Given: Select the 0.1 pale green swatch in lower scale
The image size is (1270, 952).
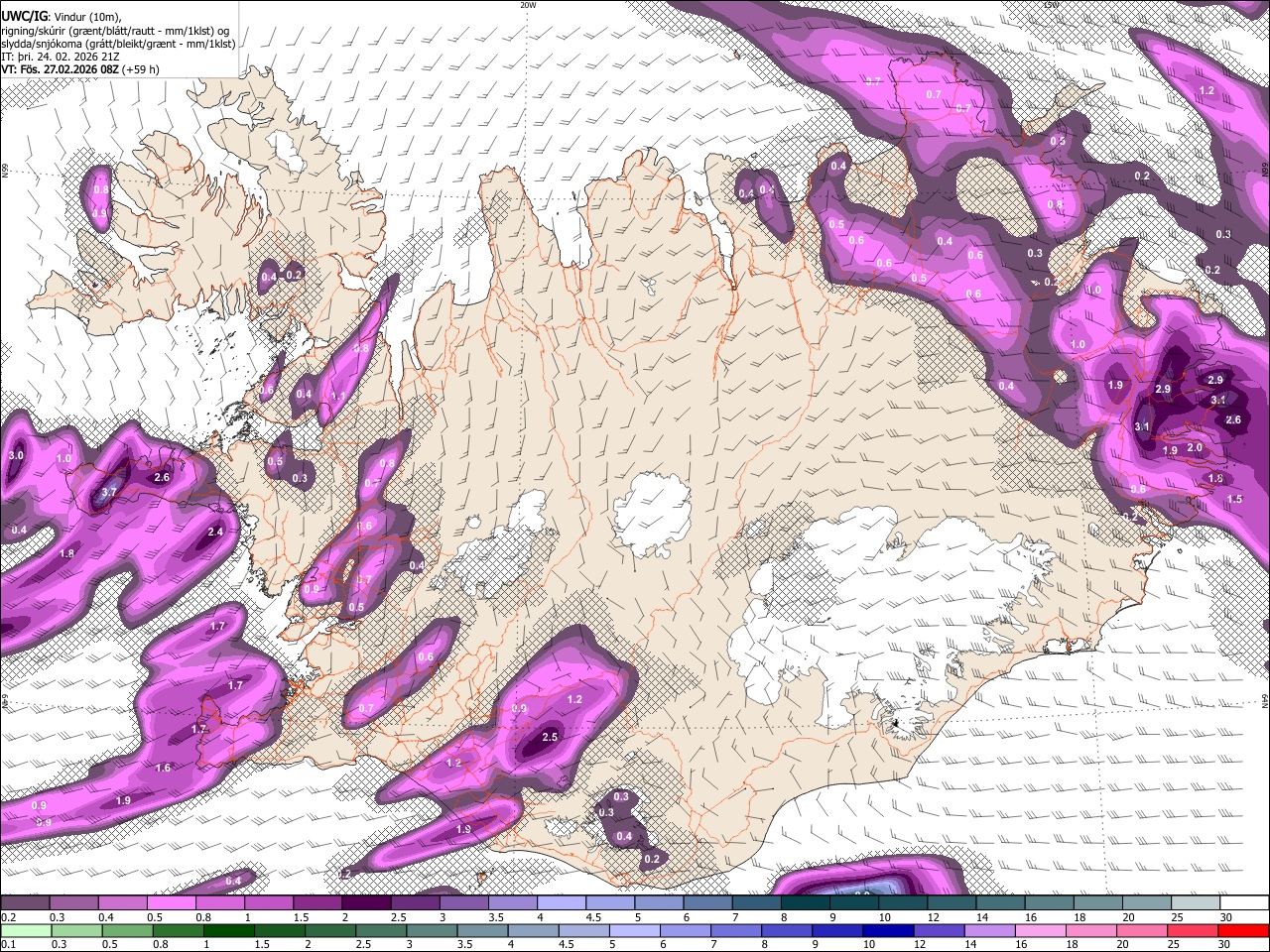Looking at the screenshot, I should click(25, 930).
